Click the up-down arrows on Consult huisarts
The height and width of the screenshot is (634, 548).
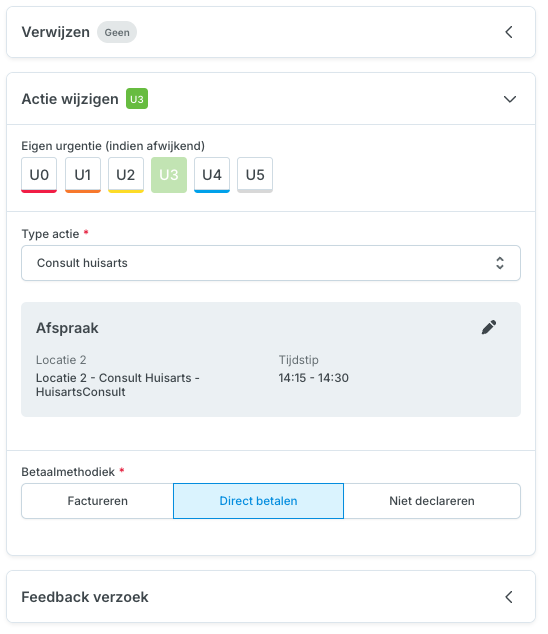500,263
